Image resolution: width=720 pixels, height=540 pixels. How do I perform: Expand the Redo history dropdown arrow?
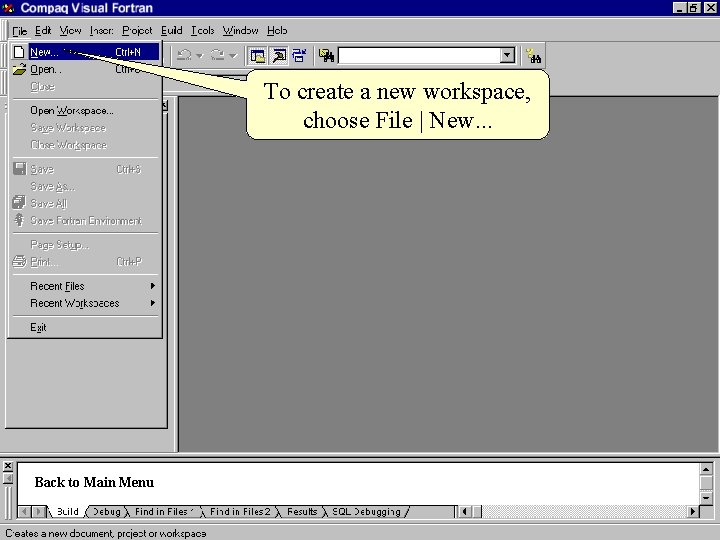coord(233,56)
